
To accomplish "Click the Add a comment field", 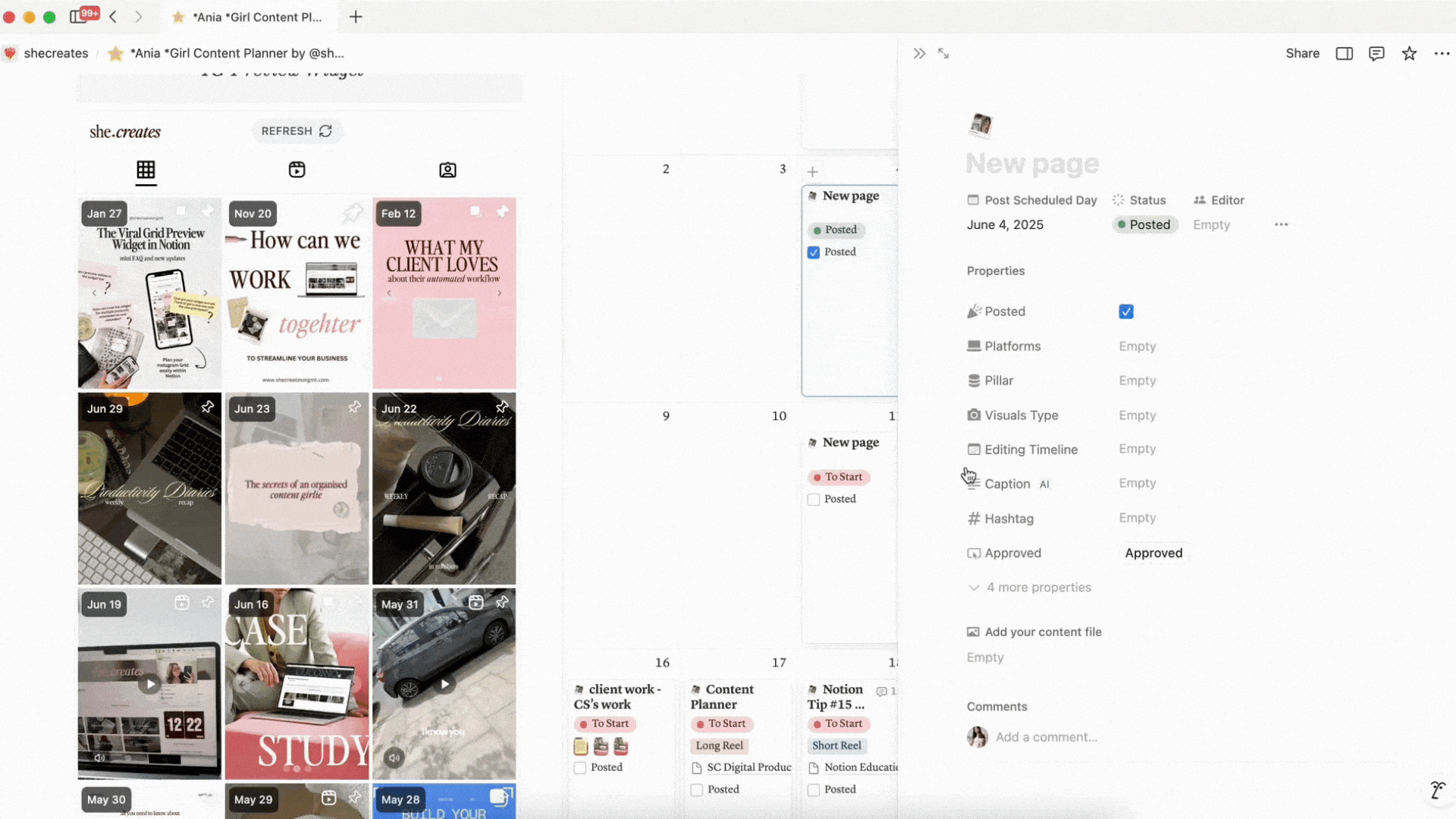I will pyautogui.click(x=1046, y=736).
